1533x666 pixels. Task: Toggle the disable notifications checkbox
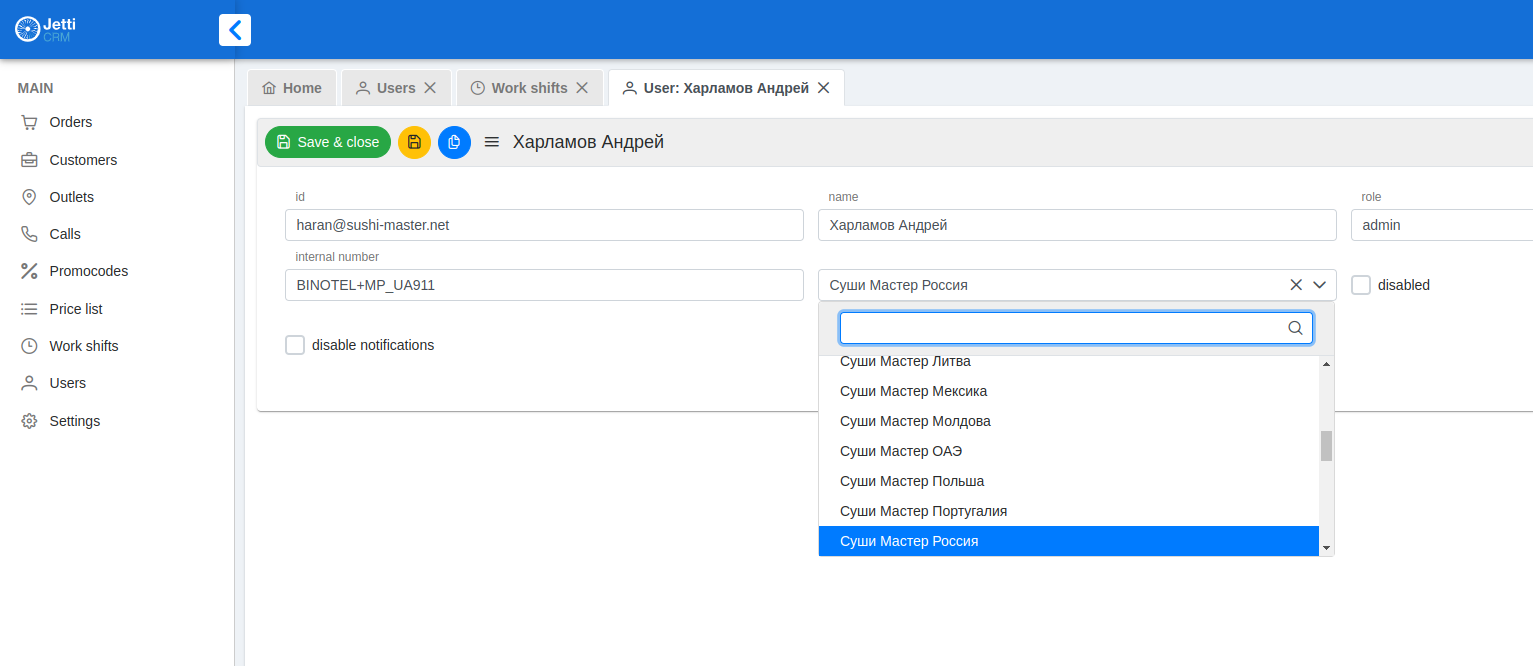295,345
